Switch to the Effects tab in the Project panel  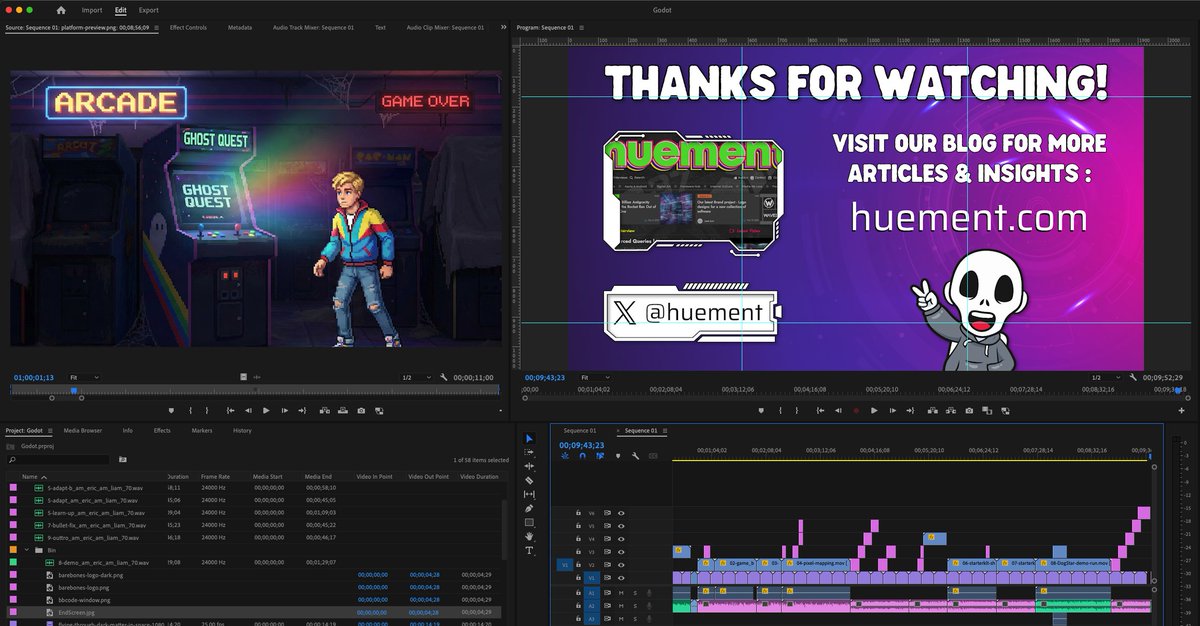[160, 430]
